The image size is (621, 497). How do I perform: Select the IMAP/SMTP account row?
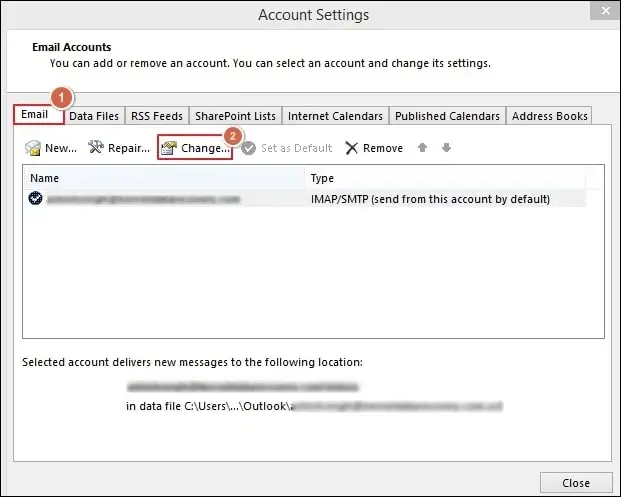tap(430, 199)
